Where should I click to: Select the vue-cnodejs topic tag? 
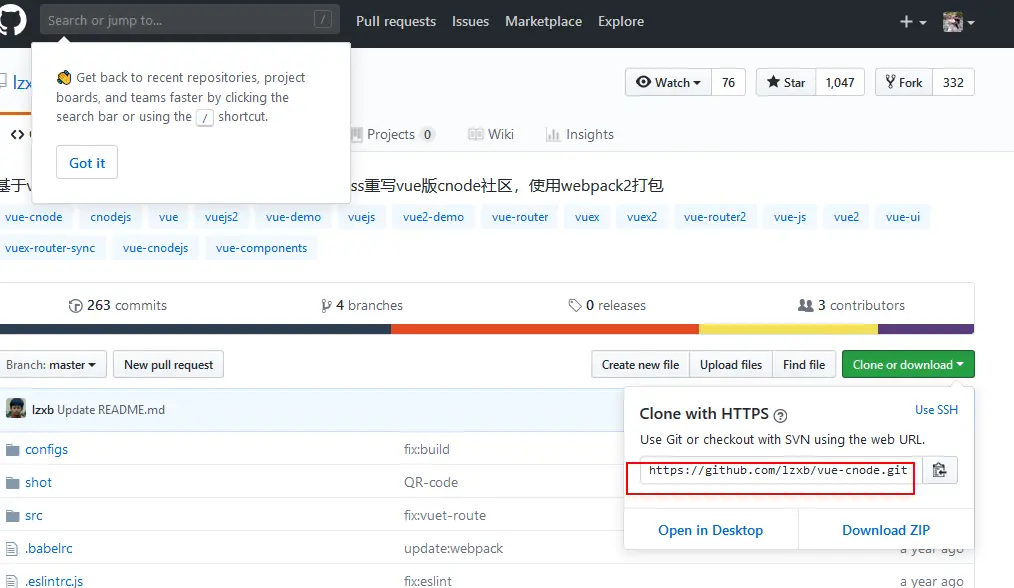coord(155,248)
